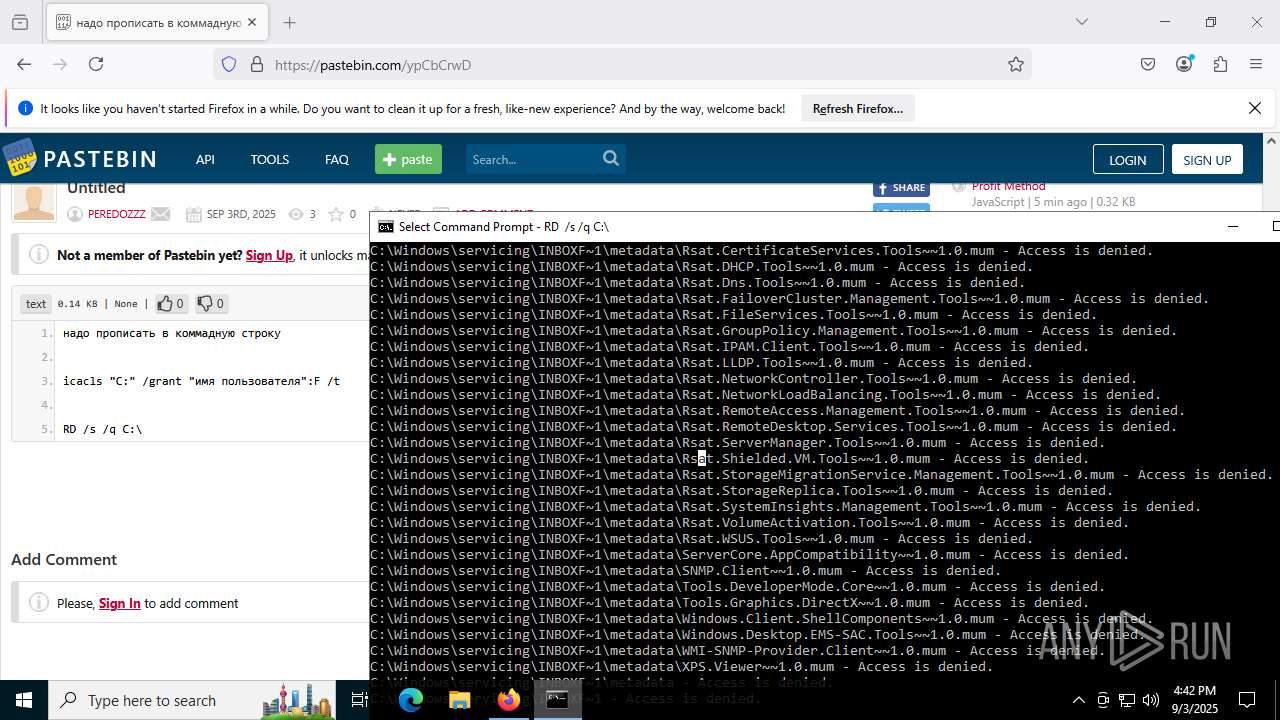Click the Firefox view recent browsing icon
The width and height of the screenshot is (1280, 720).
click(x=20, y=22)
